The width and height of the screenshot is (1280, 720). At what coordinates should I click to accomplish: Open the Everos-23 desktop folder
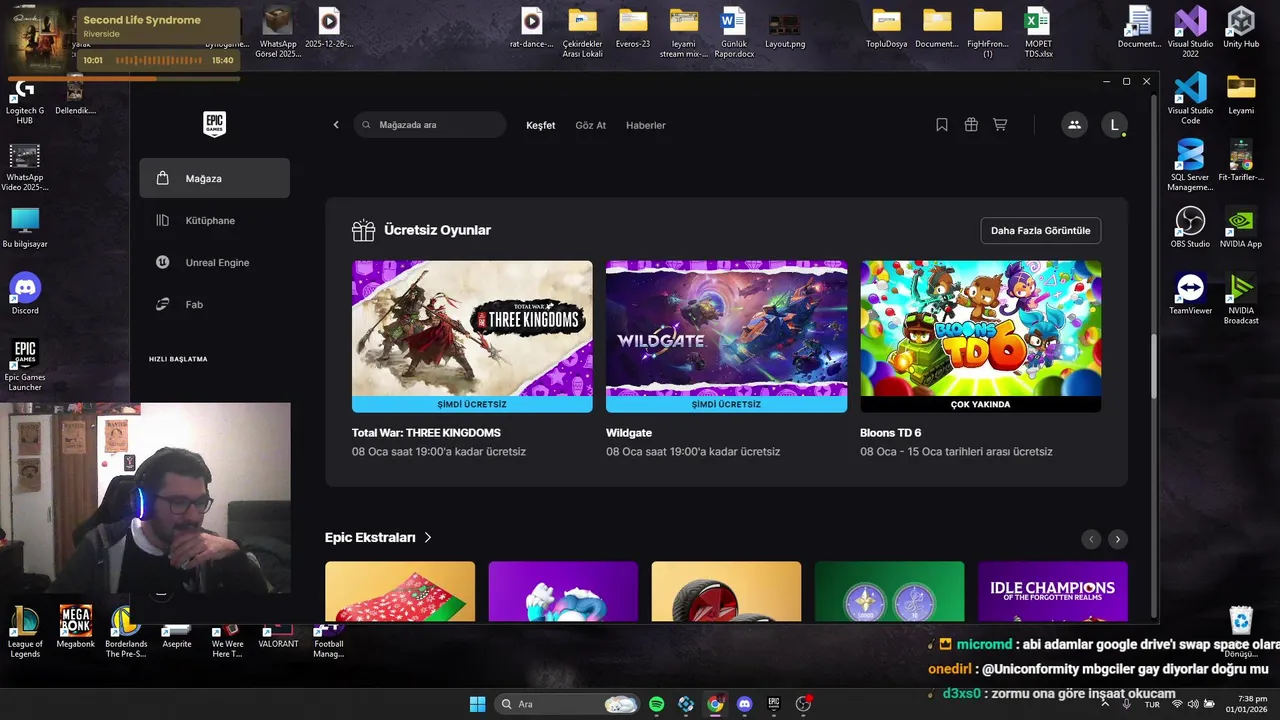click(633, 28)
